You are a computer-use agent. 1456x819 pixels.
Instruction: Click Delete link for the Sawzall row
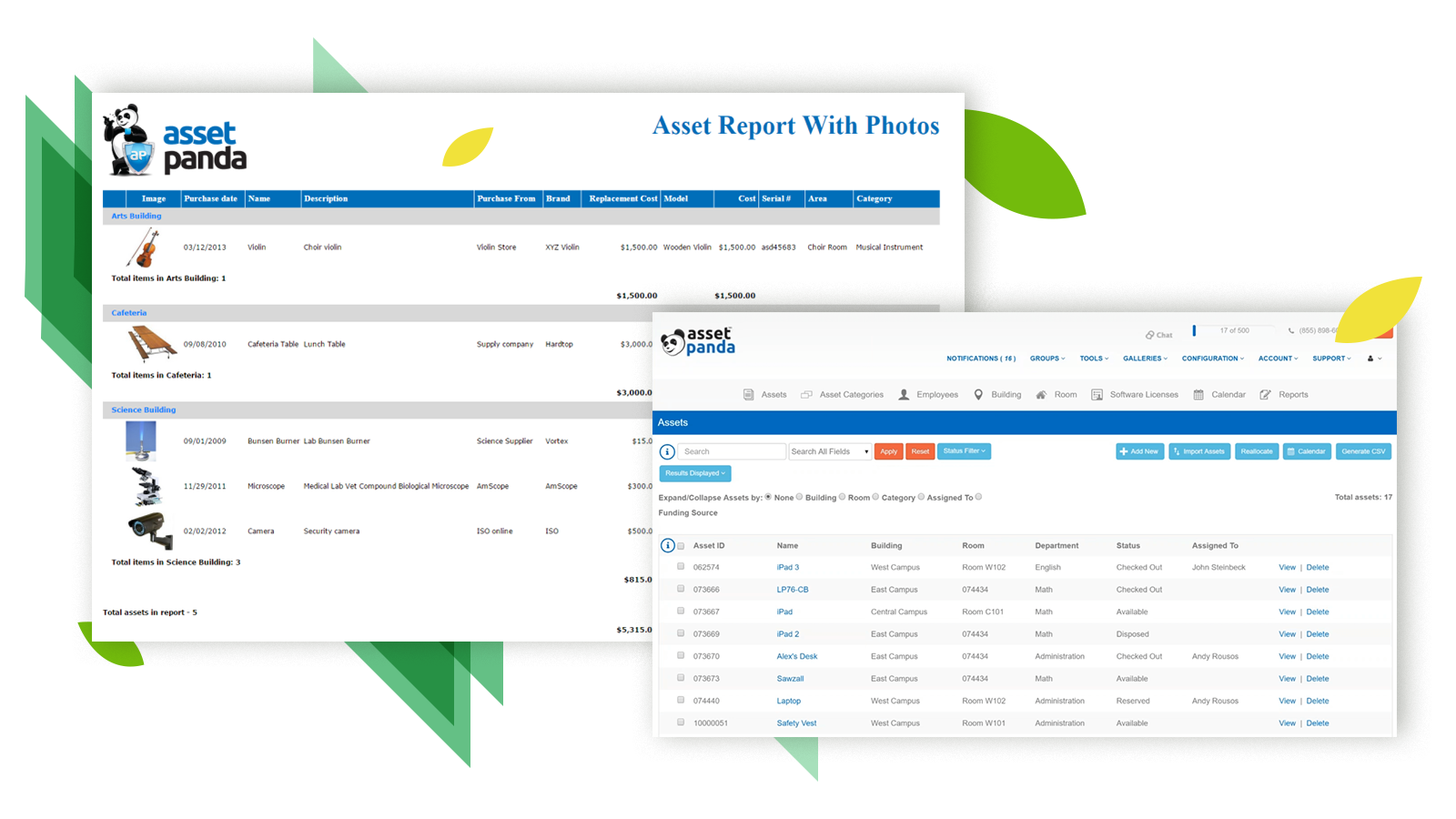click(x=1318, y=679)
